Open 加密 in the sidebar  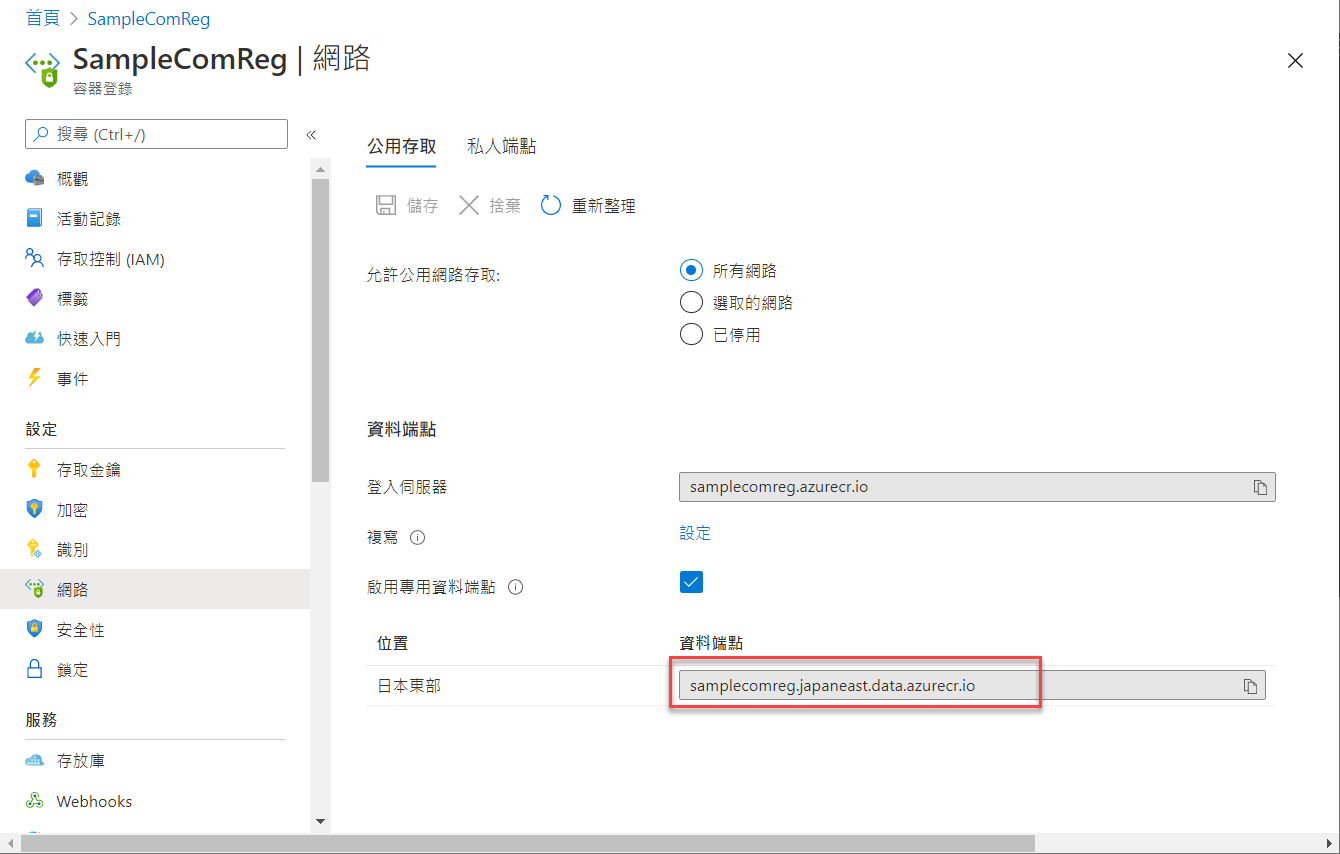[155, 509]
